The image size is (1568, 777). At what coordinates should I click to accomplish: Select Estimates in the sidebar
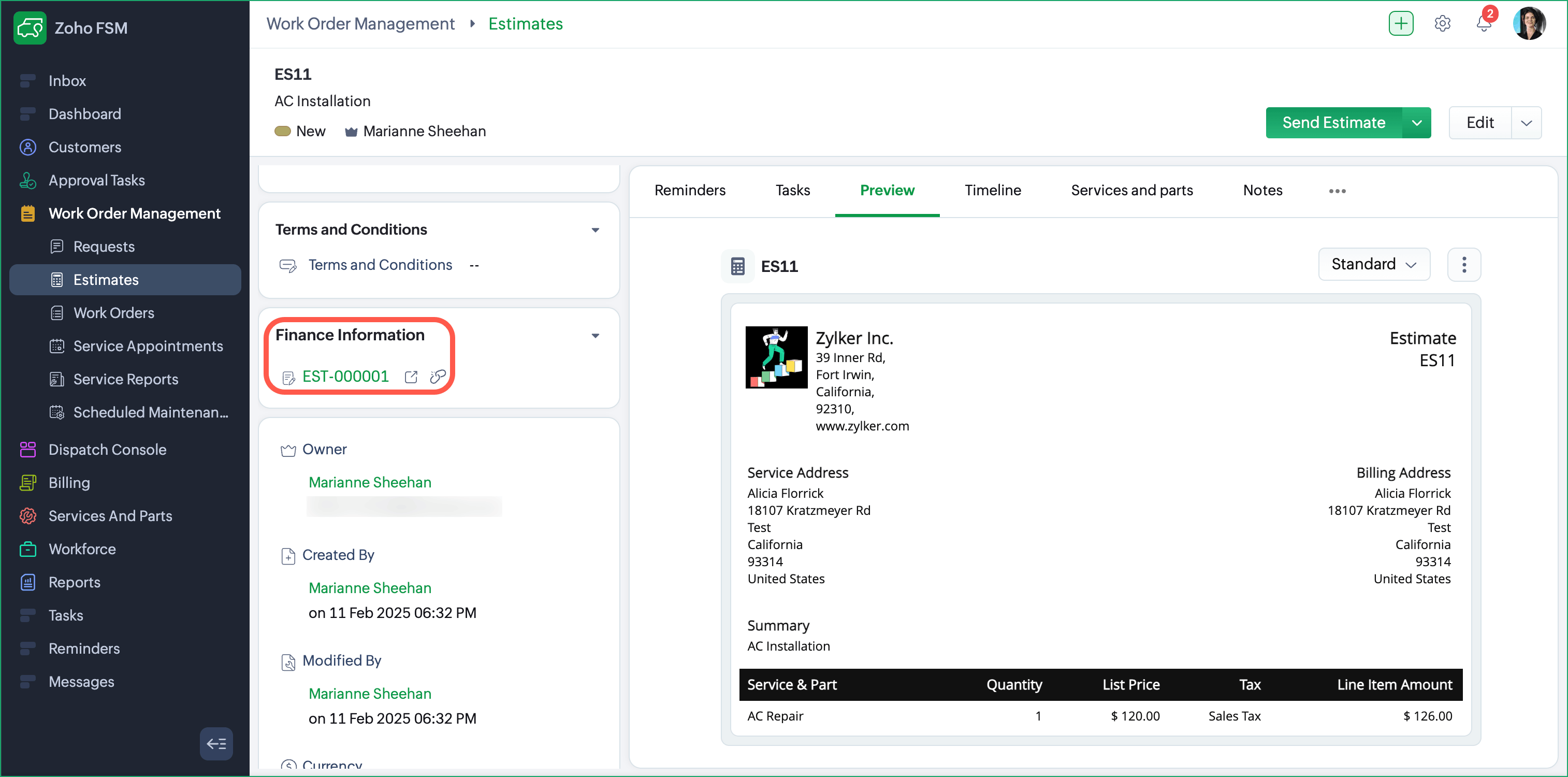[125, 280]
